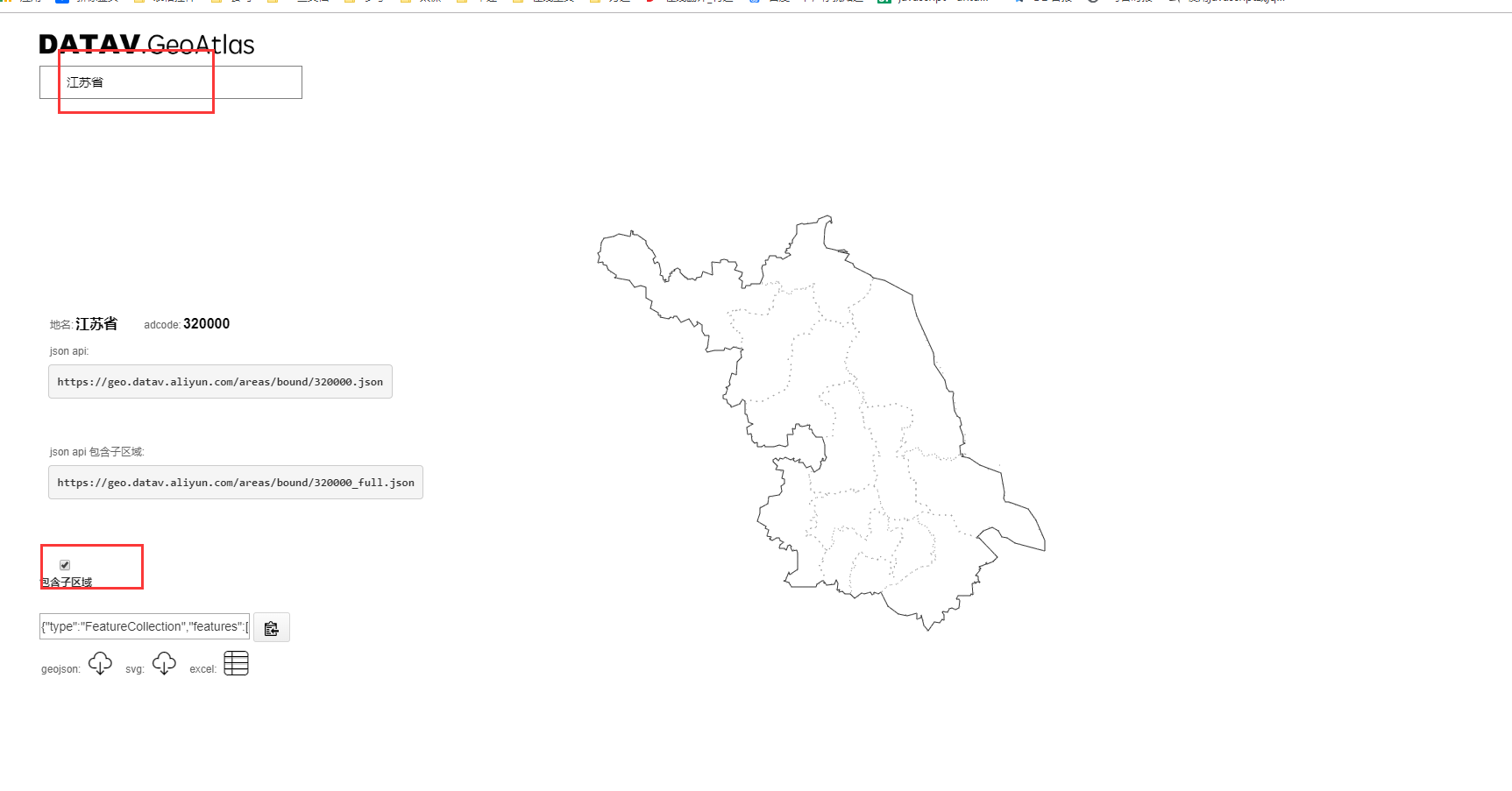1512x791 pixels.
Task: Click the FeatureCollection GeoJSON text field
Action: 144,625
